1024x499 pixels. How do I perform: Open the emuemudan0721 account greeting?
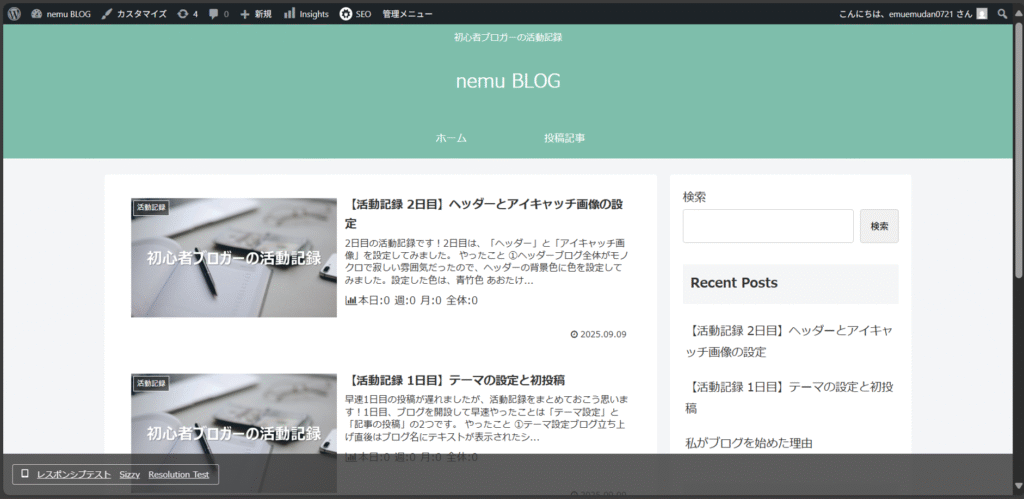[906, 14]
